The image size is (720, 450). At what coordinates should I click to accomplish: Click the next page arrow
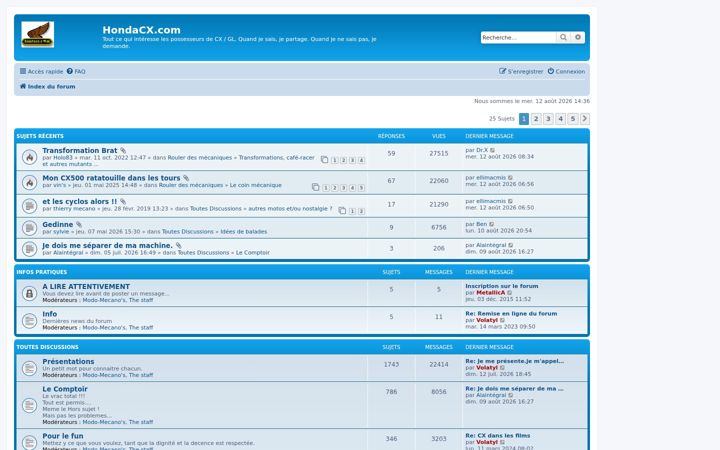585,119
